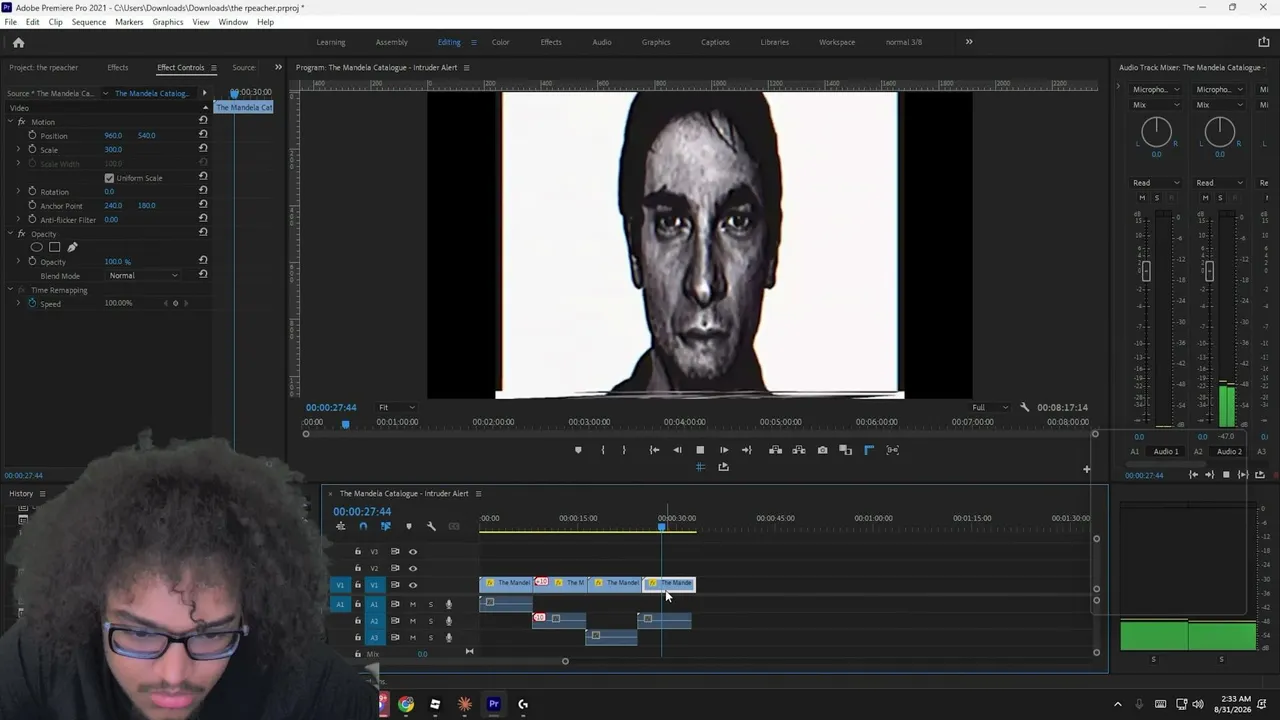Expand the Rotation property
Image resolution: width=1280 pixels, height=720 pixels.
point(18,191)
